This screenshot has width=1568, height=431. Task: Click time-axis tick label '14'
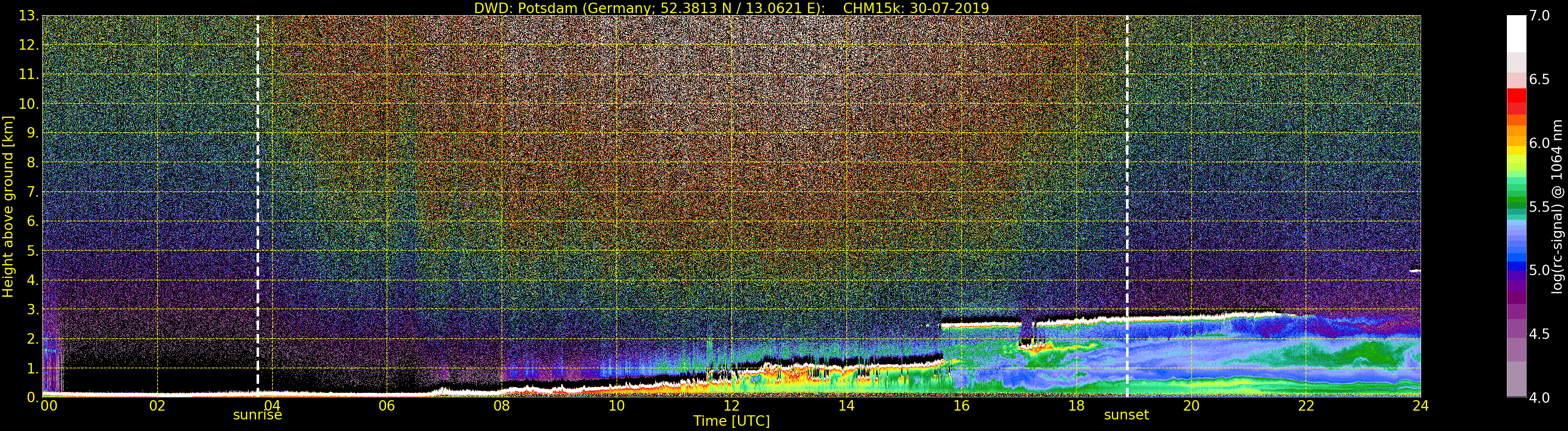pos(846,406)
